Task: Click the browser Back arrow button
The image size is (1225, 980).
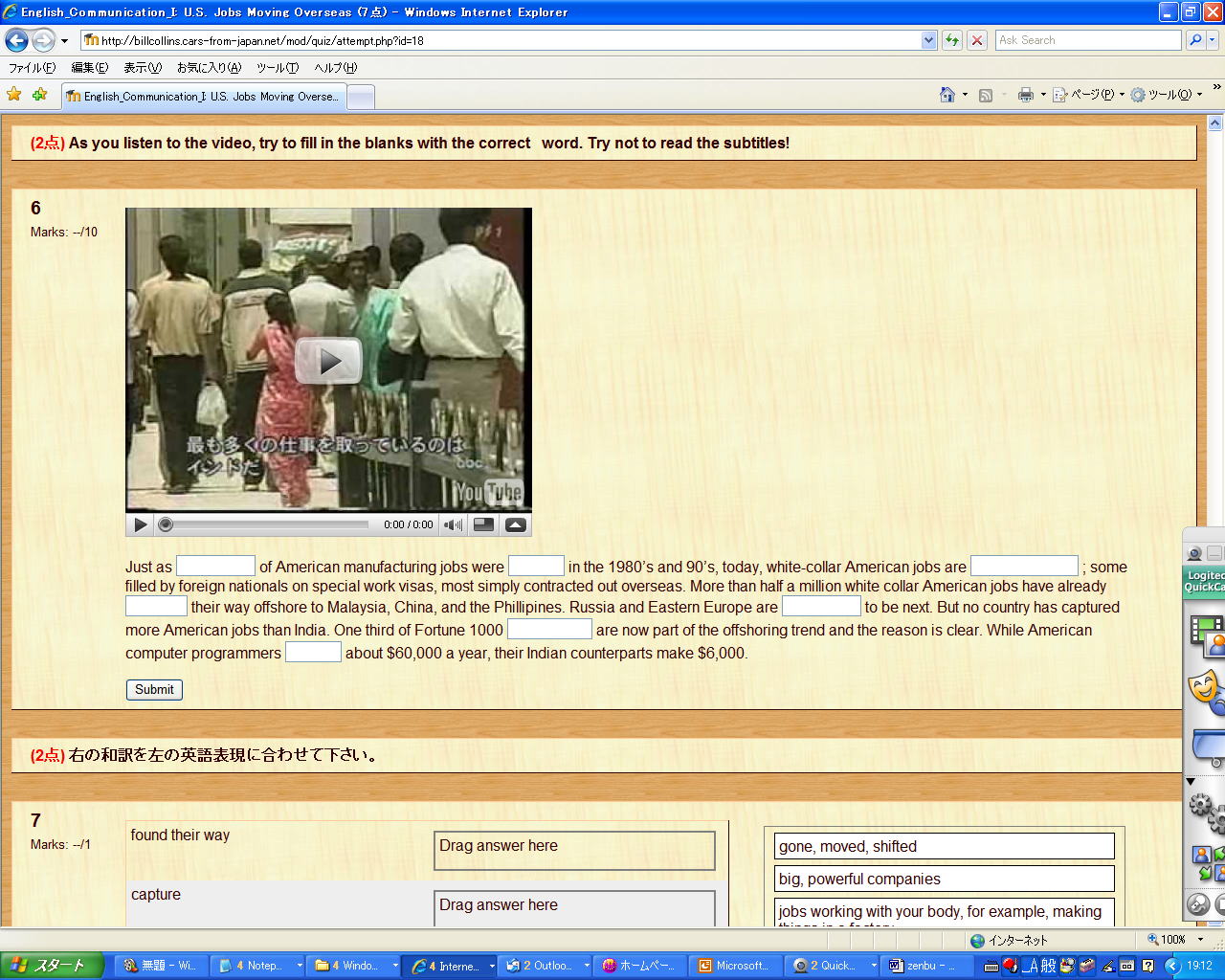Action: pyautogui.click(x=16, y=40)
